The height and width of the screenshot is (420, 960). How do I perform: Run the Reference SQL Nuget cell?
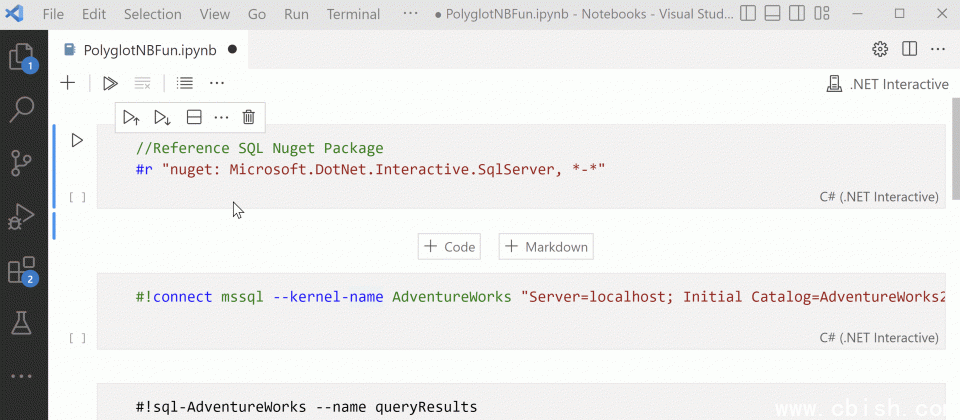77,140
